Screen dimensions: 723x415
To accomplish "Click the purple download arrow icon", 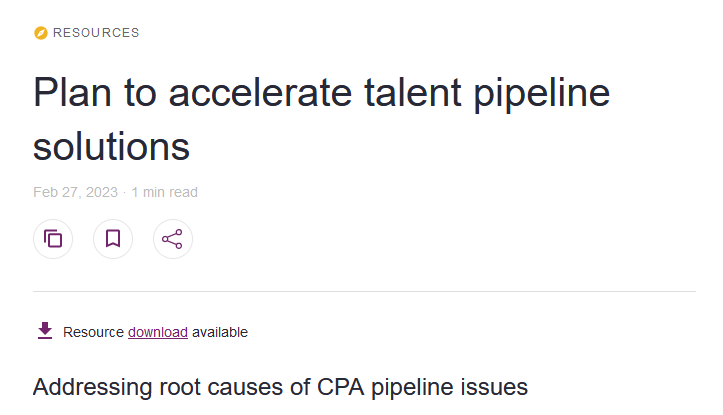I will [44, 331].
